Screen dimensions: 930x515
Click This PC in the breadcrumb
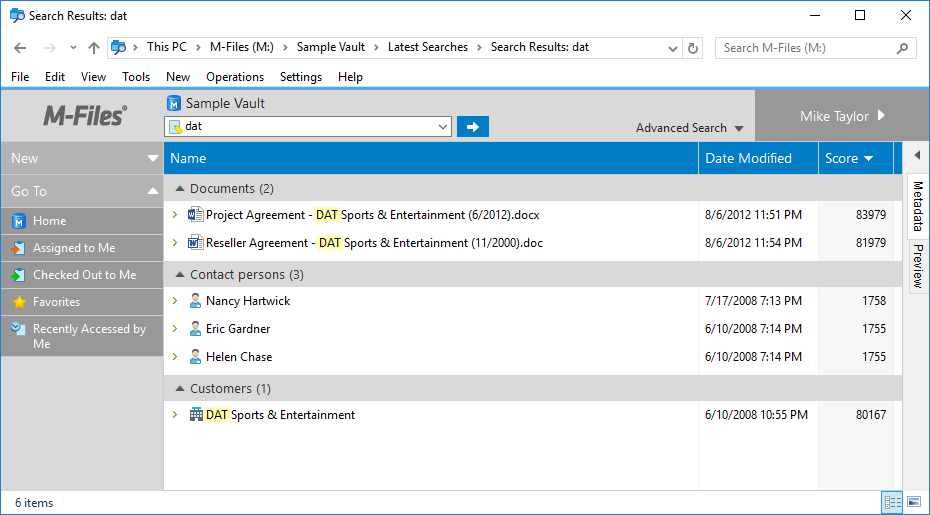[x=167, y=47]
